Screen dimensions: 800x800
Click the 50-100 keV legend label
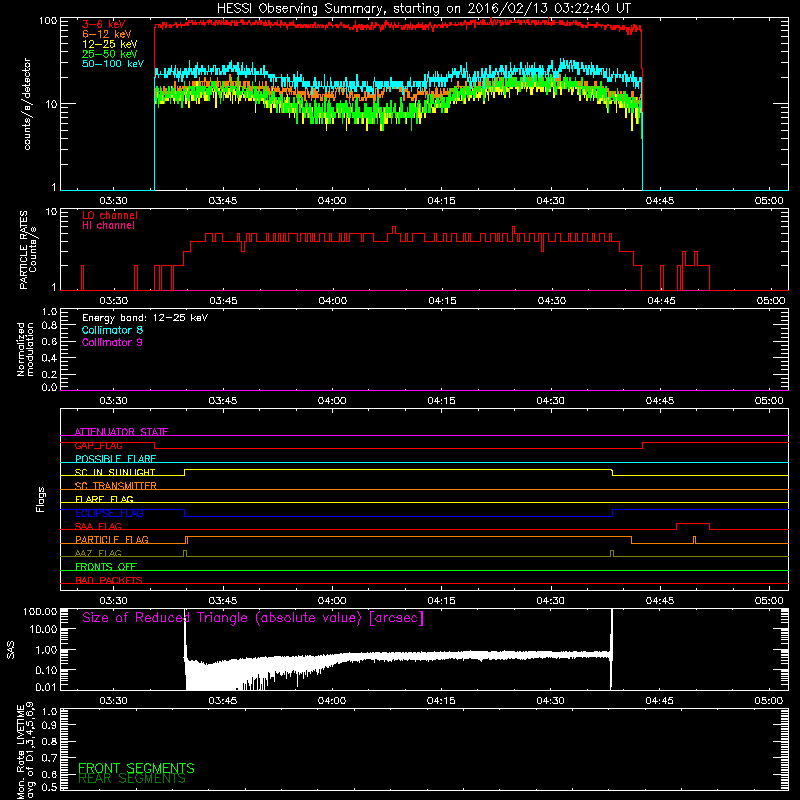click(x=112, y=64)
